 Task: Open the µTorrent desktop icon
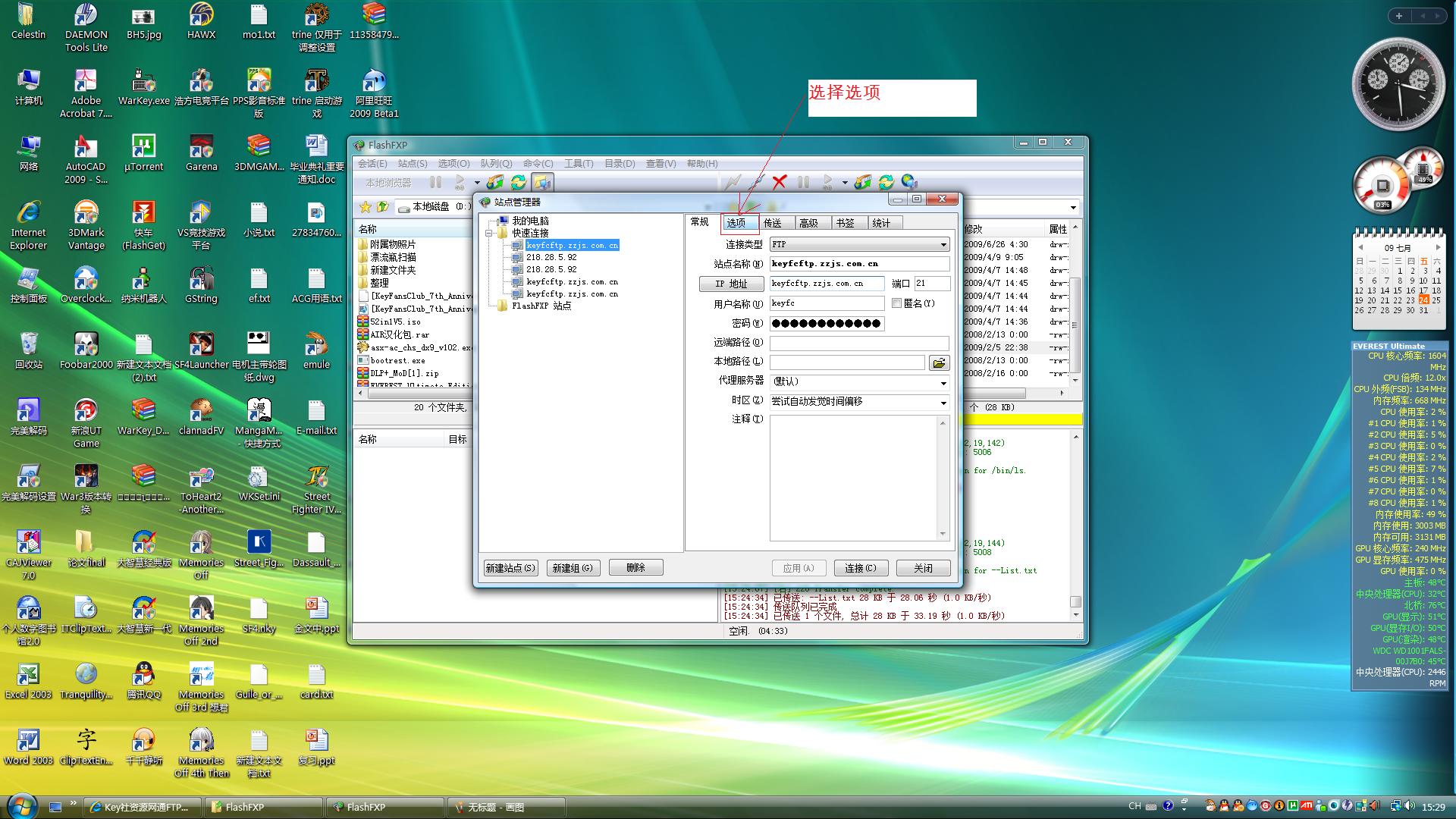[x=143, y=152]
